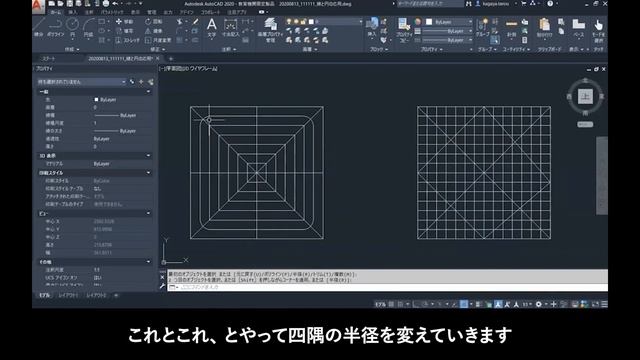The height and width of the screenshot is (360, 640).
Task: Open the lineweight ByLayer dropdown in ribbon
Action: (x=448, y=31)
